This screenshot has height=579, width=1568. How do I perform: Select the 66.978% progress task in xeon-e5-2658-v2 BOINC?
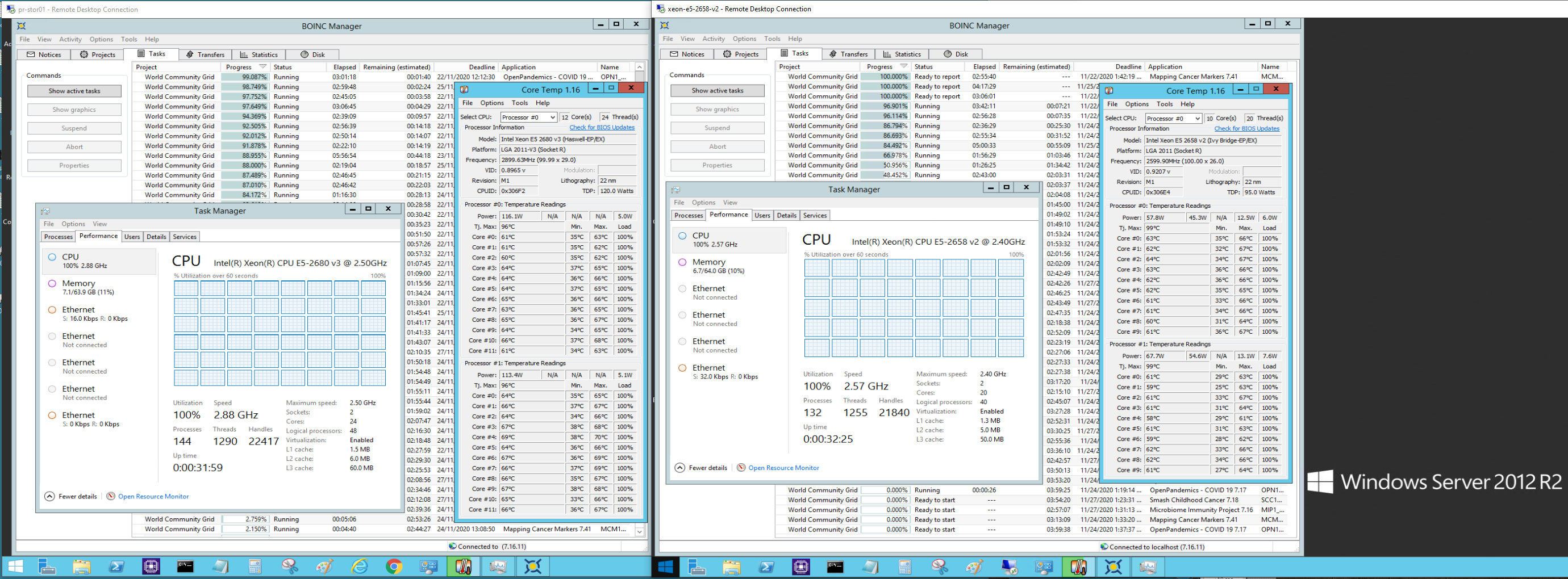click(x=937, y=155)
